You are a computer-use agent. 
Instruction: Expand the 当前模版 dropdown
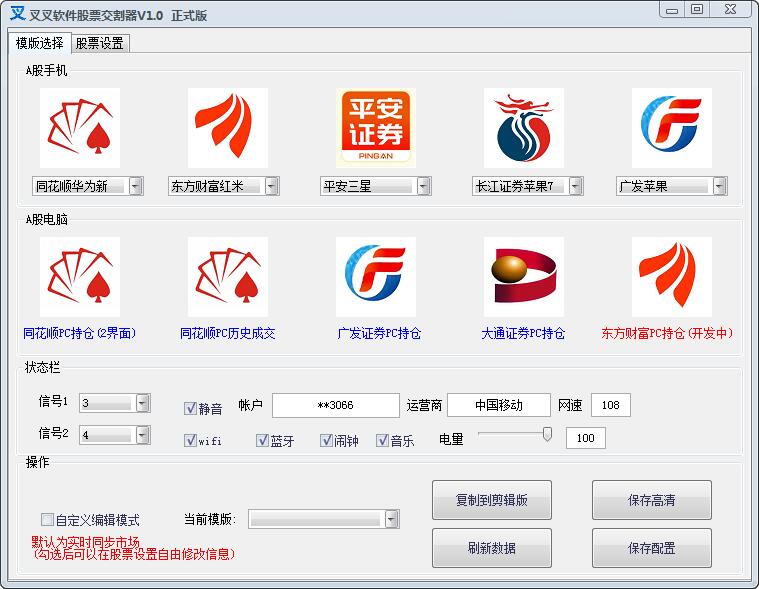pos(391,519)
